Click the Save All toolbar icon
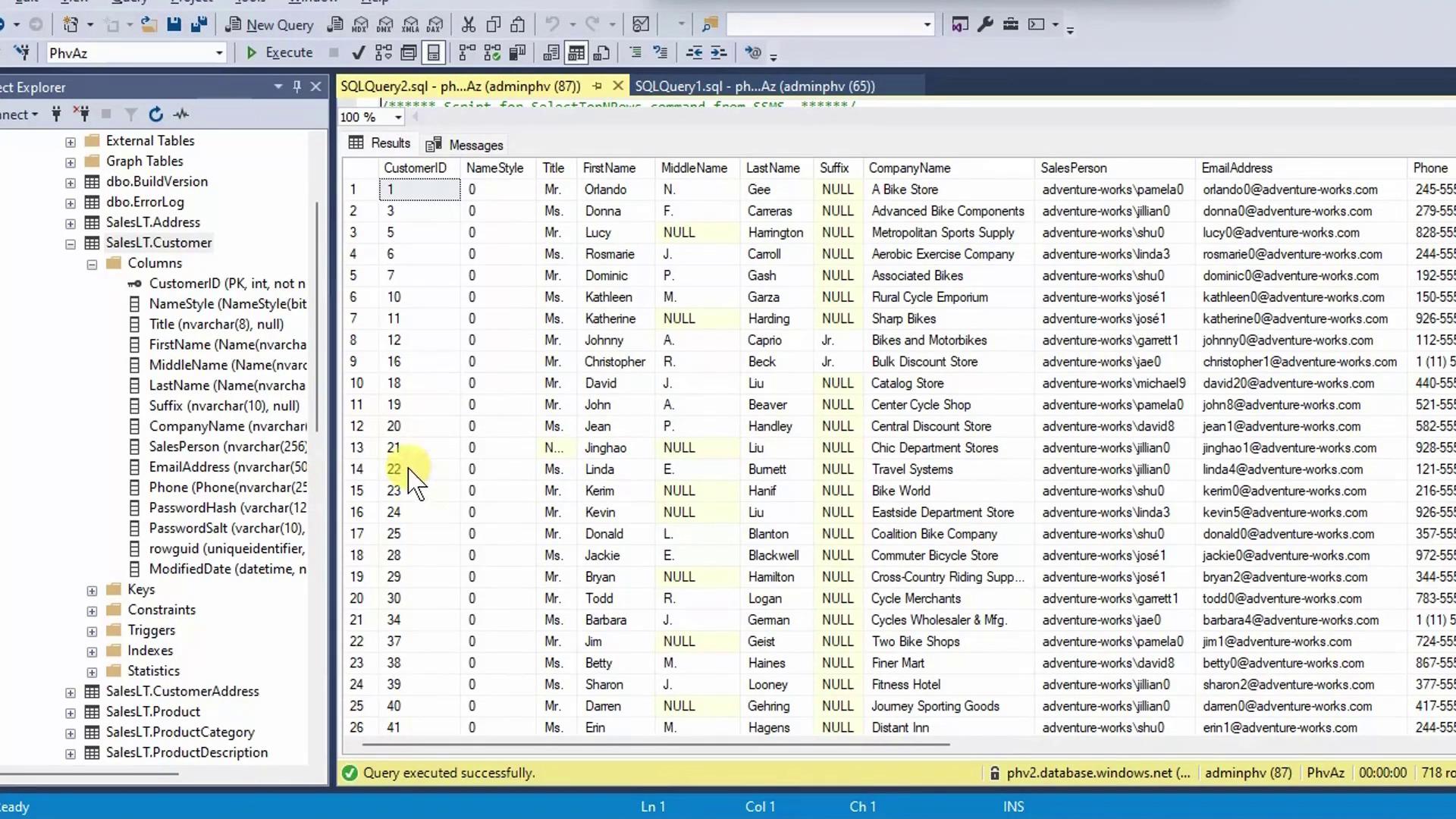This screenshot has height=819, width=1456. [199, 25]
